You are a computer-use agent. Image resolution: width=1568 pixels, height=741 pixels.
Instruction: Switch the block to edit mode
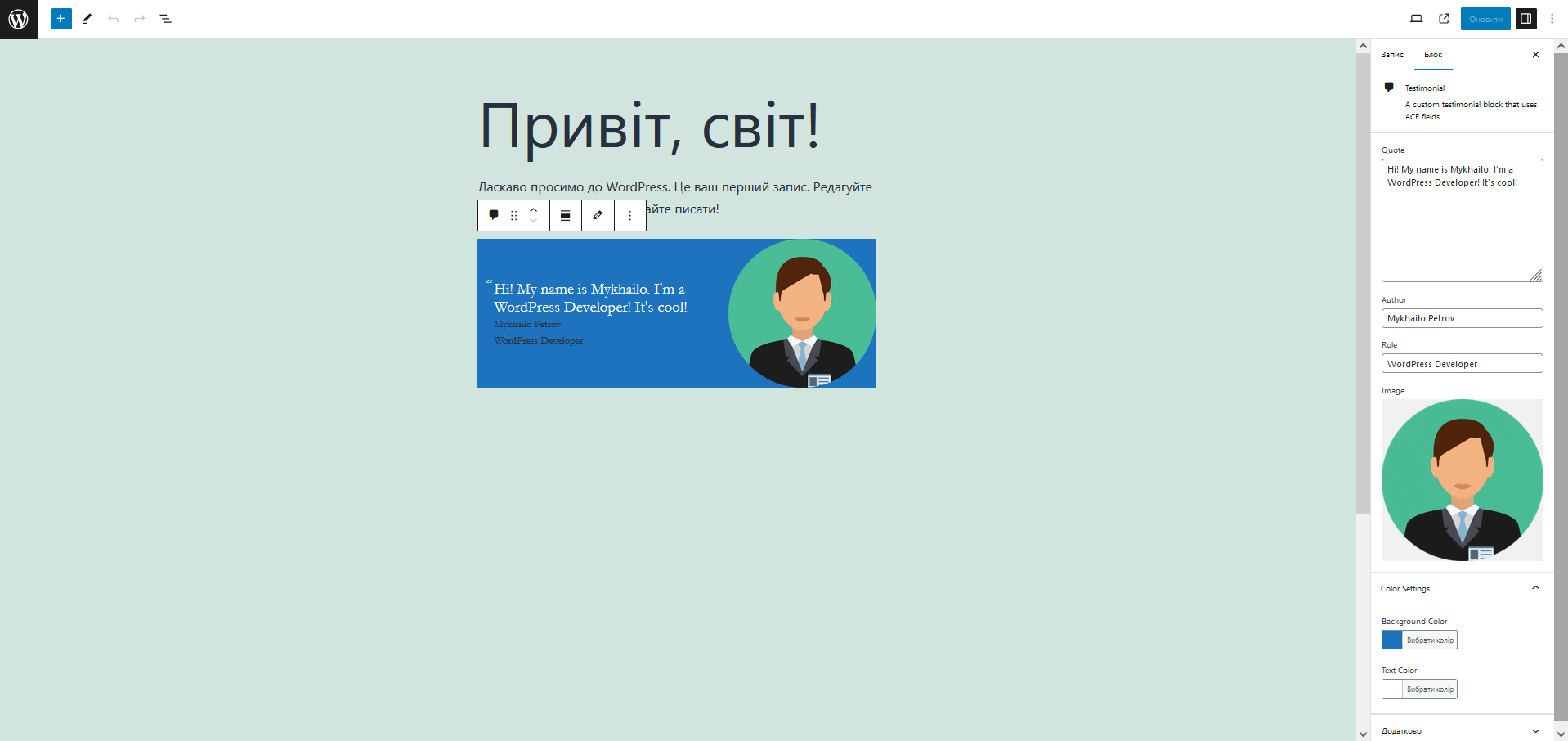tap(598, 216)
